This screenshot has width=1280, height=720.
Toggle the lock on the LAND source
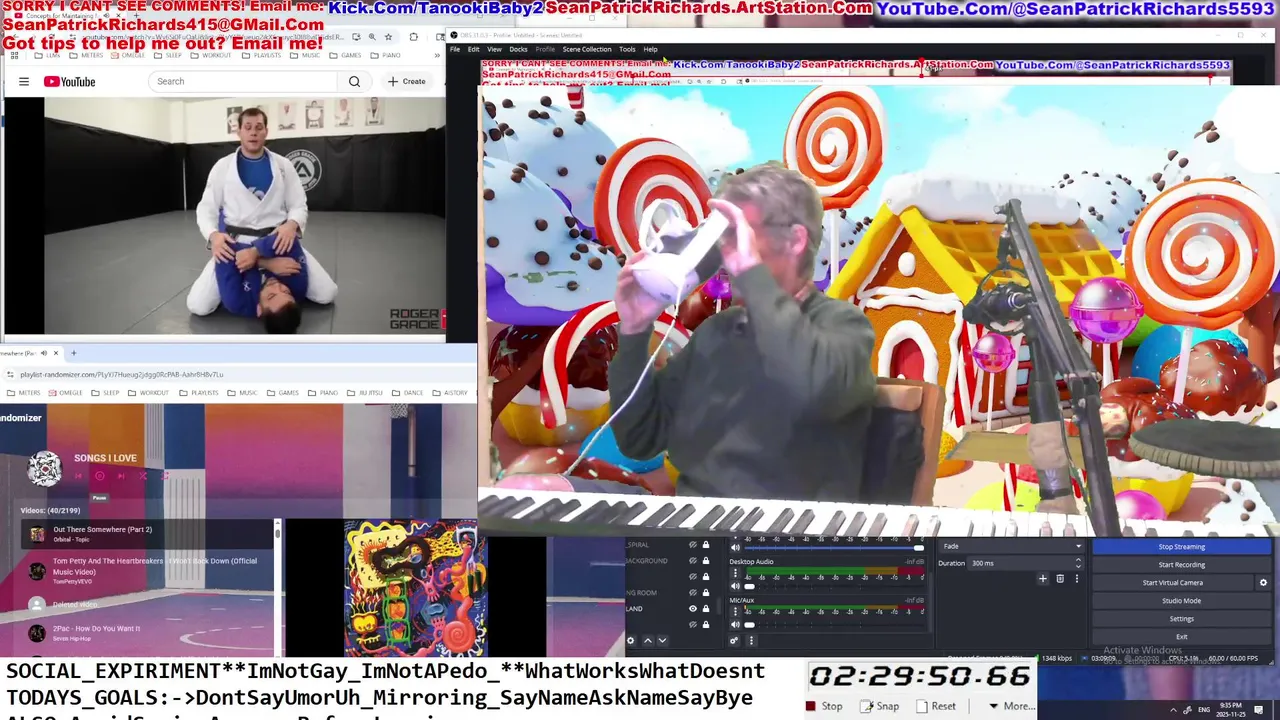tap(705, 609)
